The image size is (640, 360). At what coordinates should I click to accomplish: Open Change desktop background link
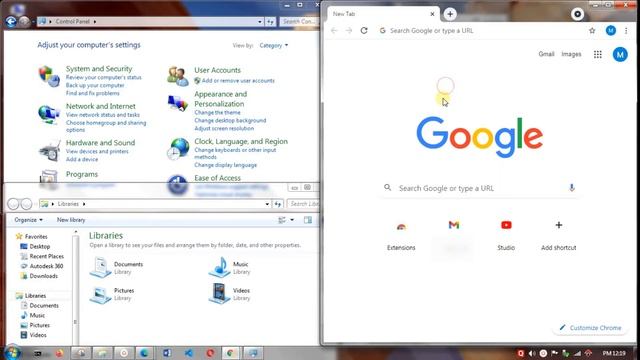click(x=230, y=120)
